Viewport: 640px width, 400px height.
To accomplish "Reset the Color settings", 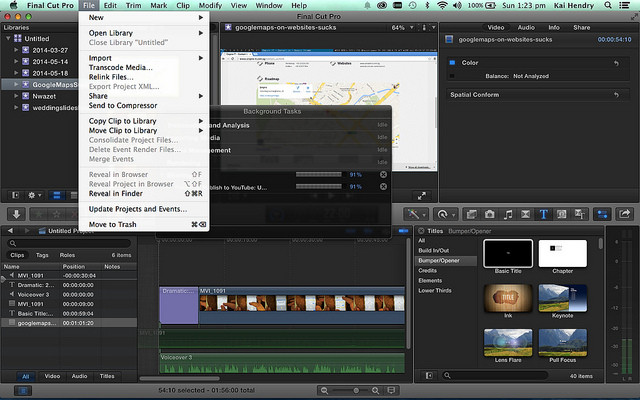I will (616, 63).
